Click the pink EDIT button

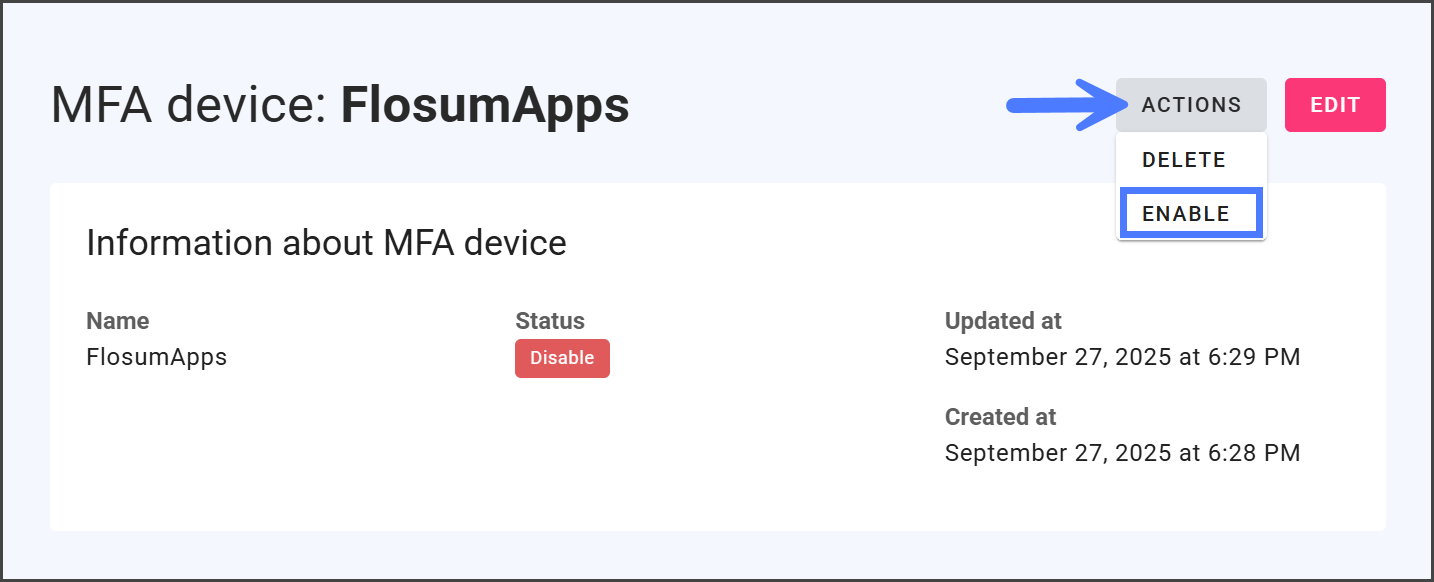click(x=1335, y=105)
